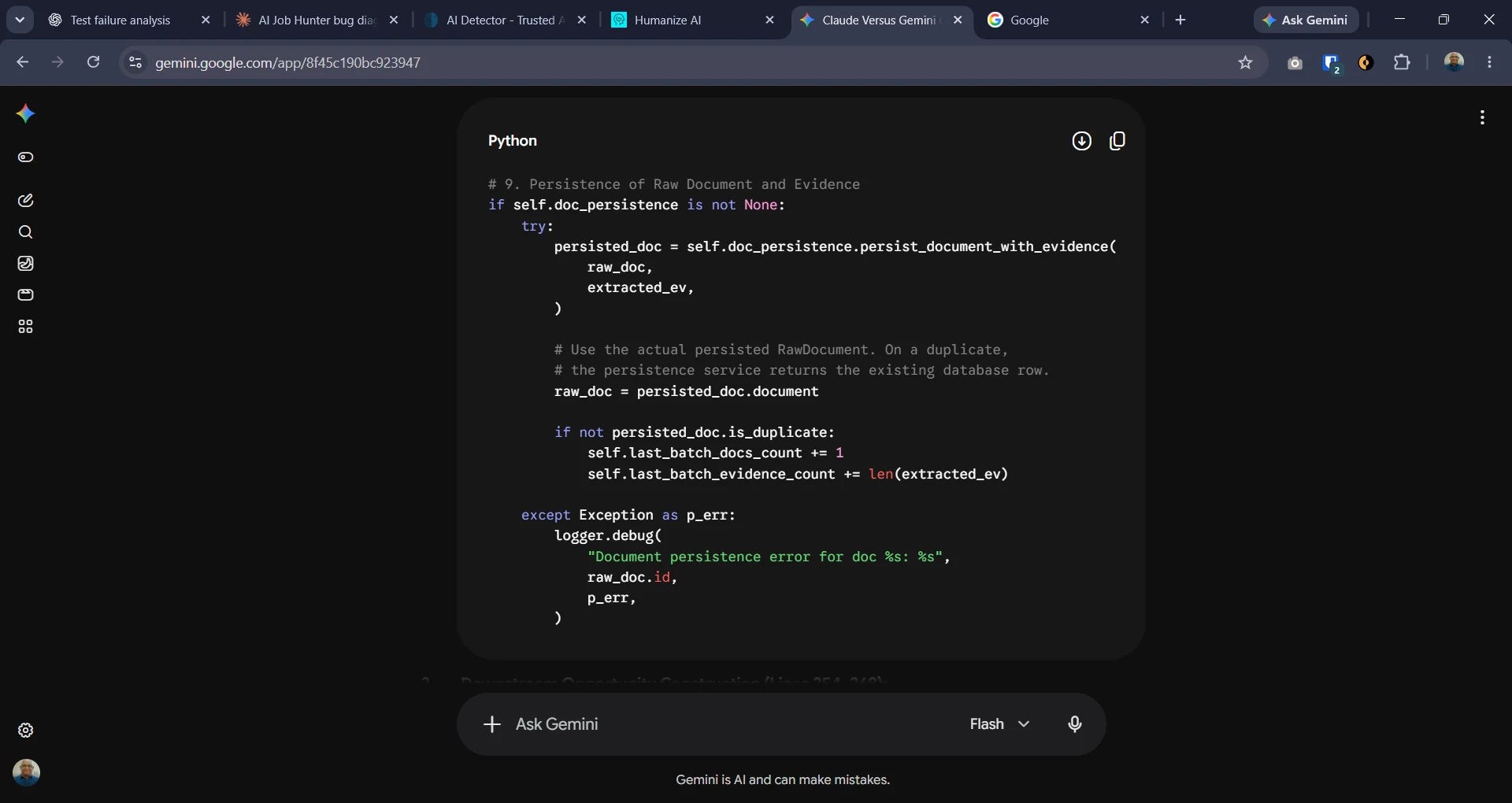Click the address bar URL
The width and height of the screenshot is (1512, 803).
pos(287,63)
